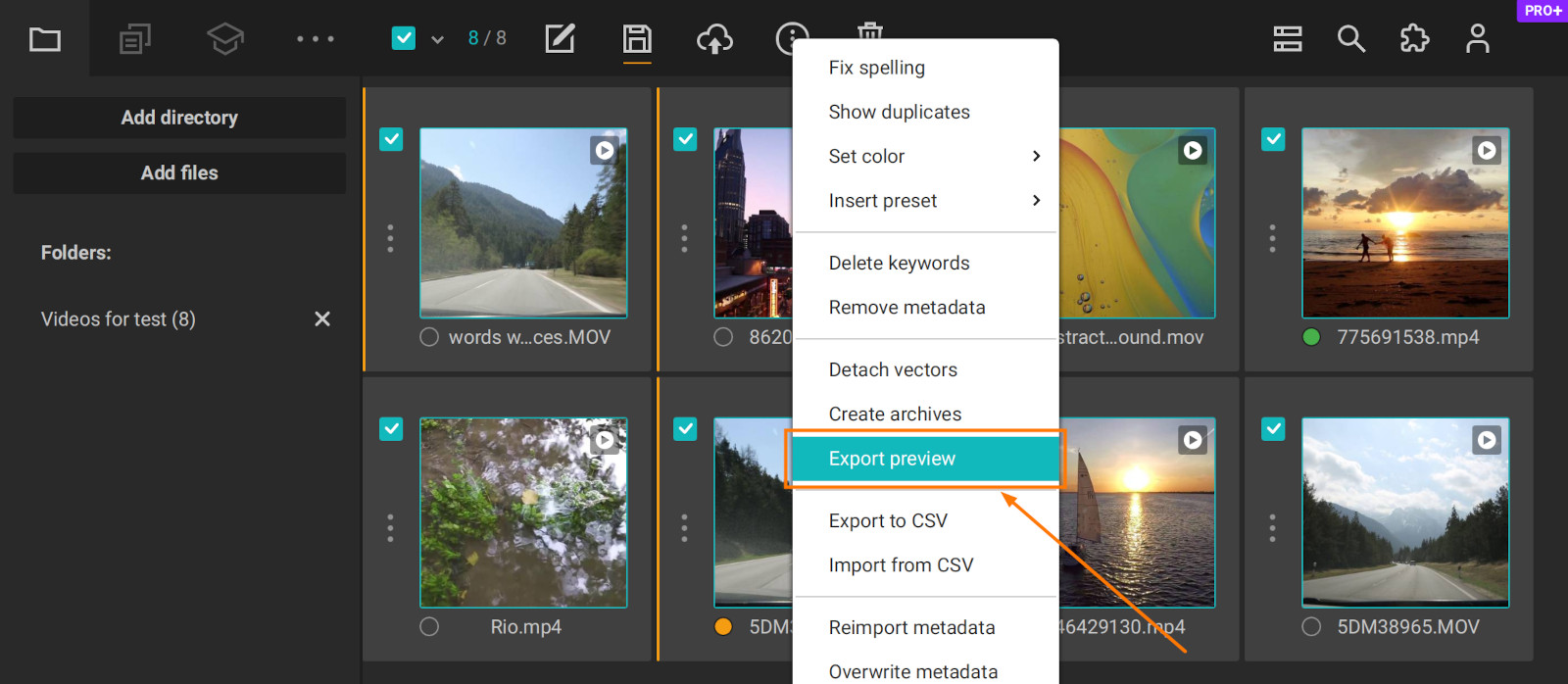Choose Delete keywords from the menu
This screenshot has height=684, width=1568.
coord(925,263)
